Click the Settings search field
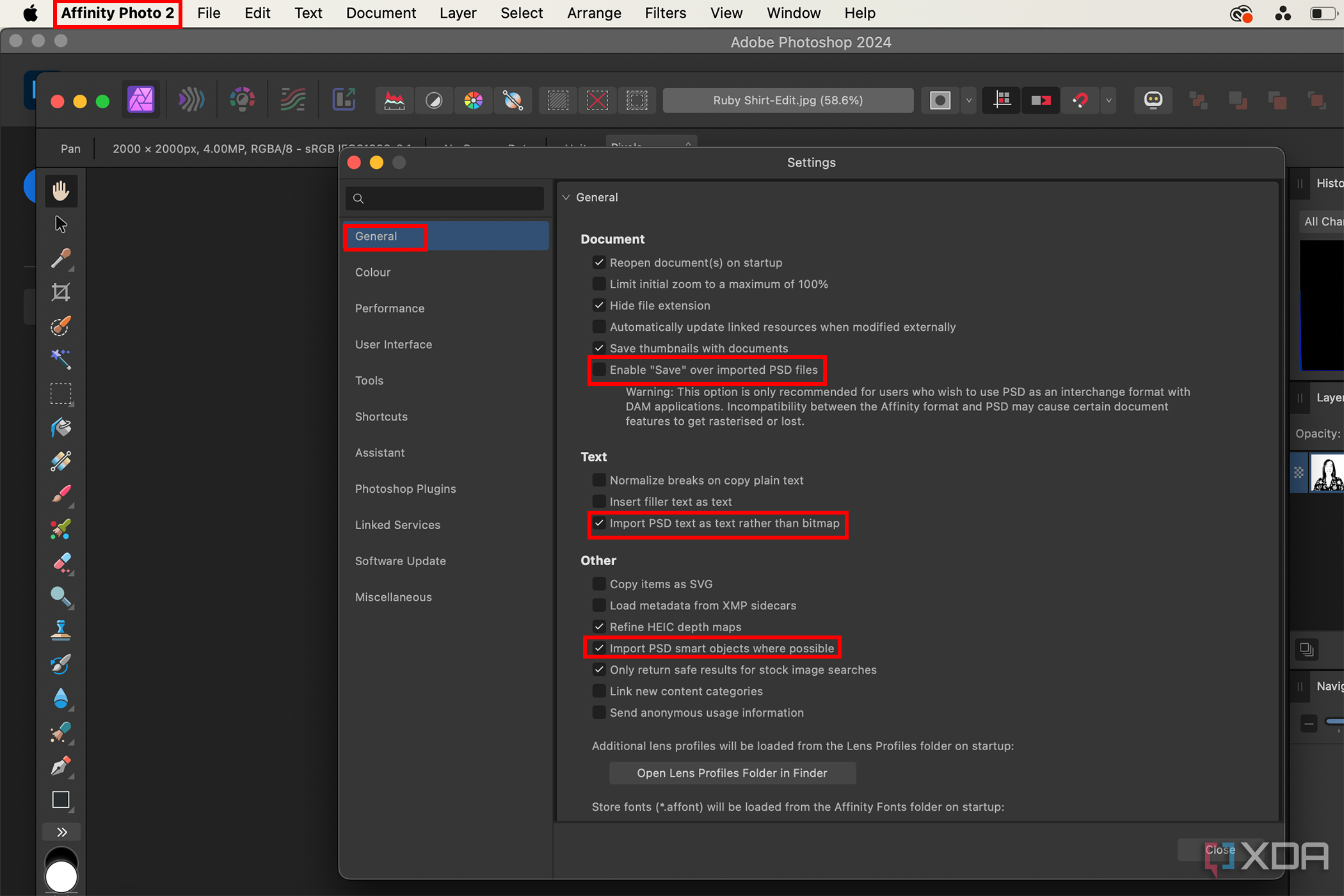The image size is (1344, 896). coord(445,198)
